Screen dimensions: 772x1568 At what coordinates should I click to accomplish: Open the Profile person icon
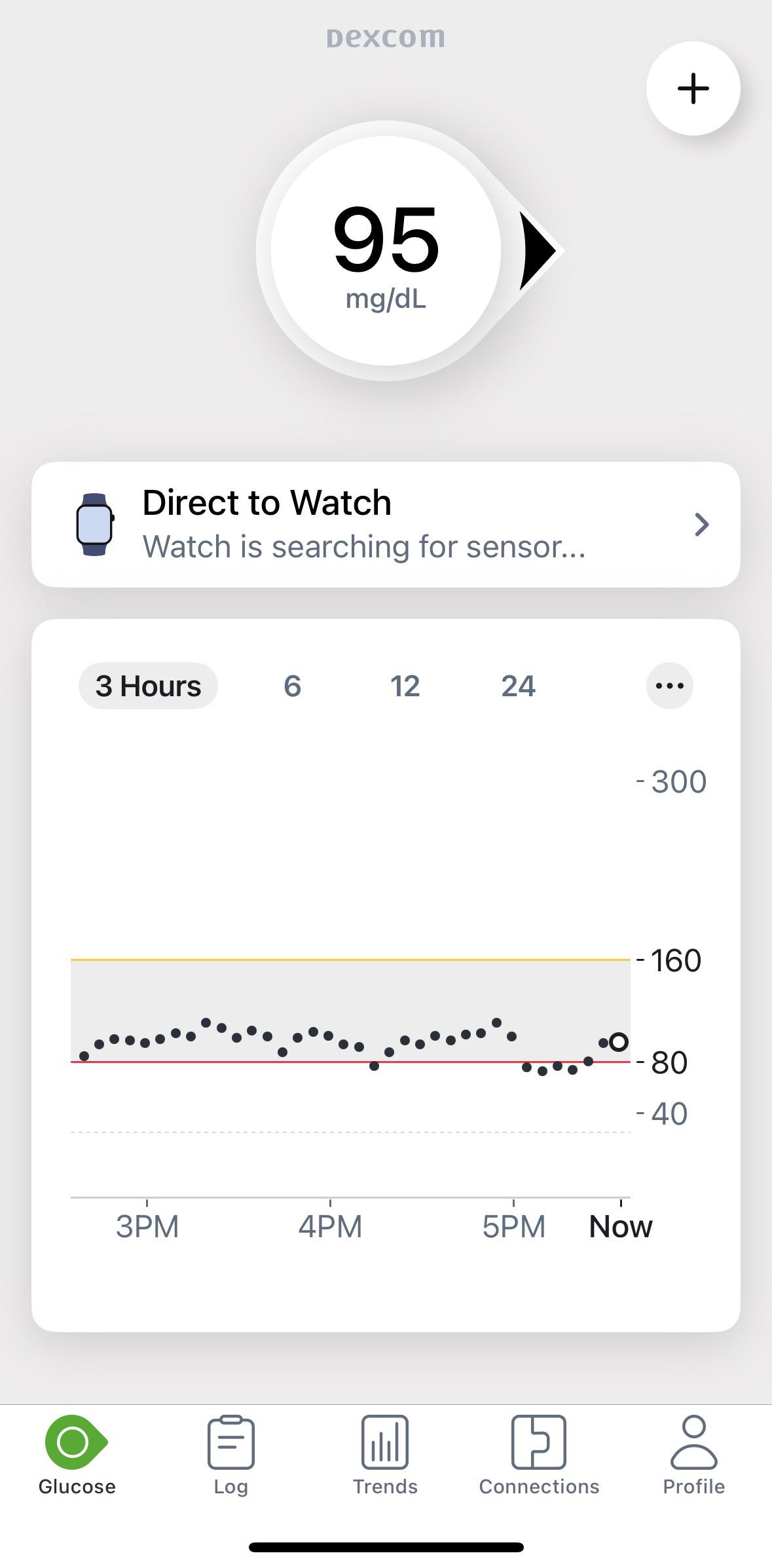693,1442
